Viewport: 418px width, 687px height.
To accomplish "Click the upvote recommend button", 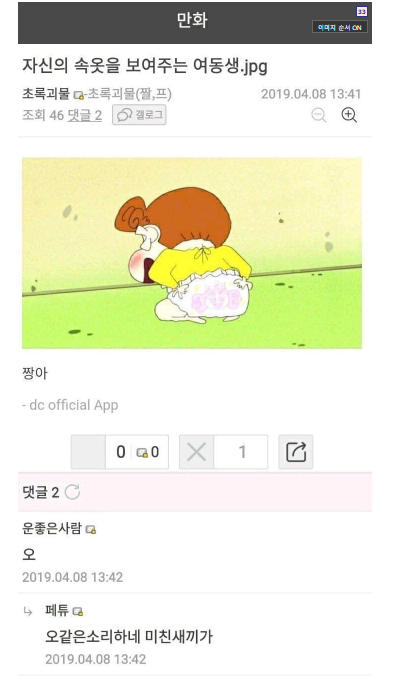I will coord(88,452).
